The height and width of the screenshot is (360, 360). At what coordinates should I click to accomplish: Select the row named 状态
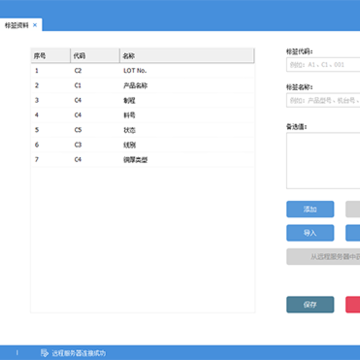click(143, 130)
